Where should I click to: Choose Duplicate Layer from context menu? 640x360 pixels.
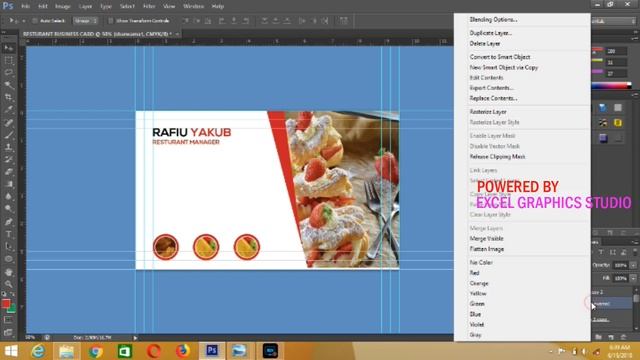coord(491,33)
